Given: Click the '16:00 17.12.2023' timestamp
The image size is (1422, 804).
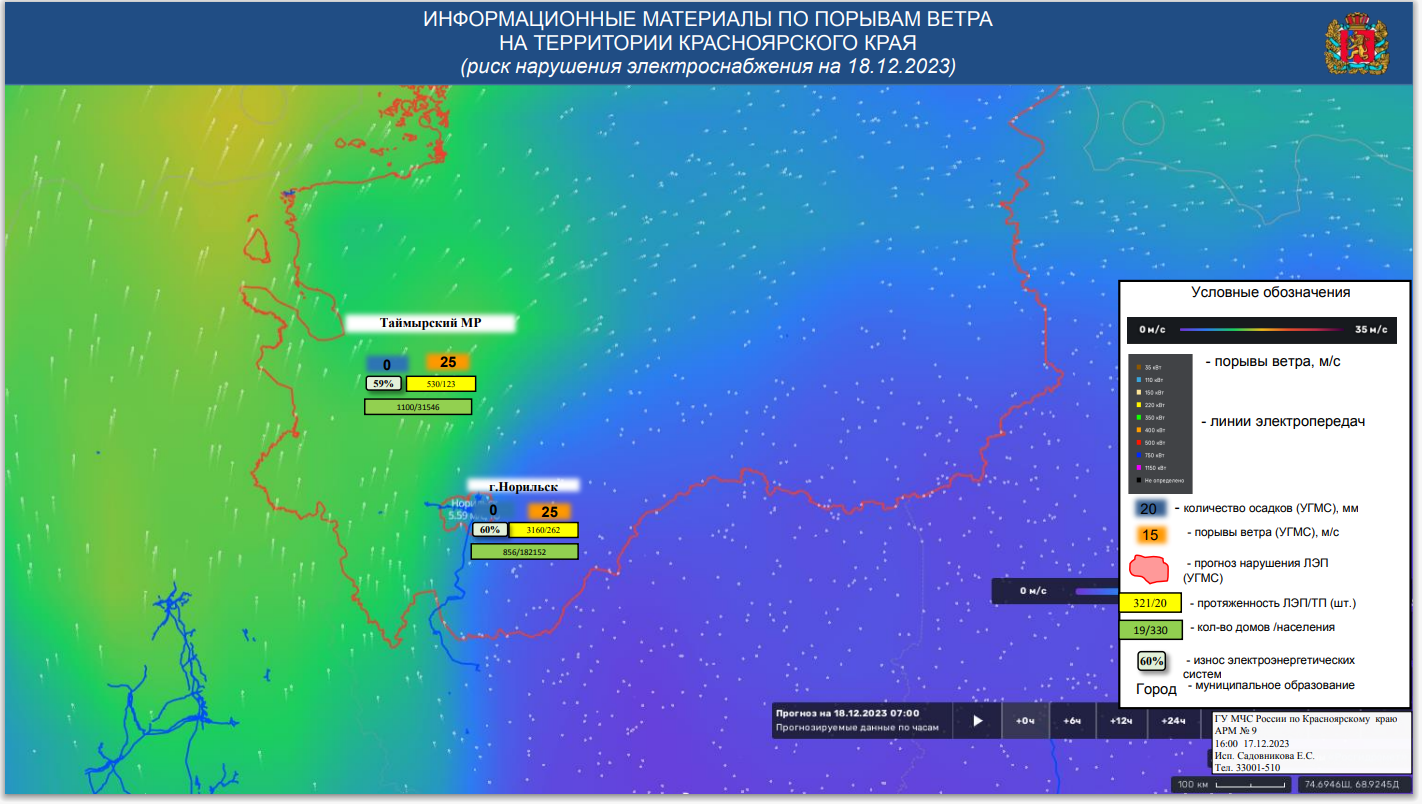Looking at the screenshot, I should coord(1251,743).
